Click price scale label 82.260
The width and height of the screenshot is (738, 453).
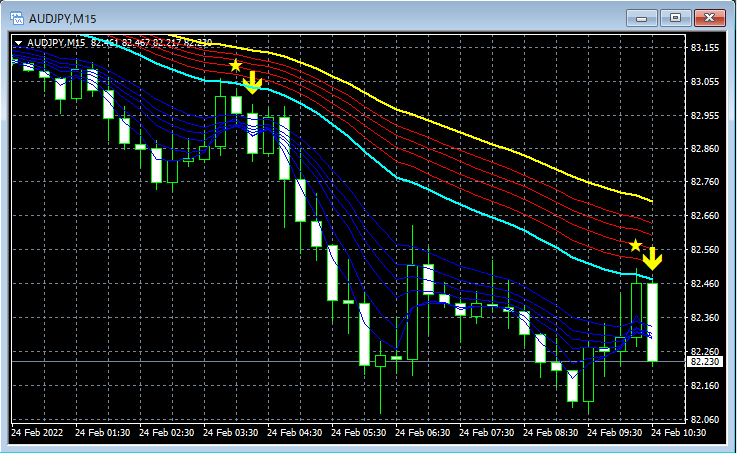coord(705,351)
